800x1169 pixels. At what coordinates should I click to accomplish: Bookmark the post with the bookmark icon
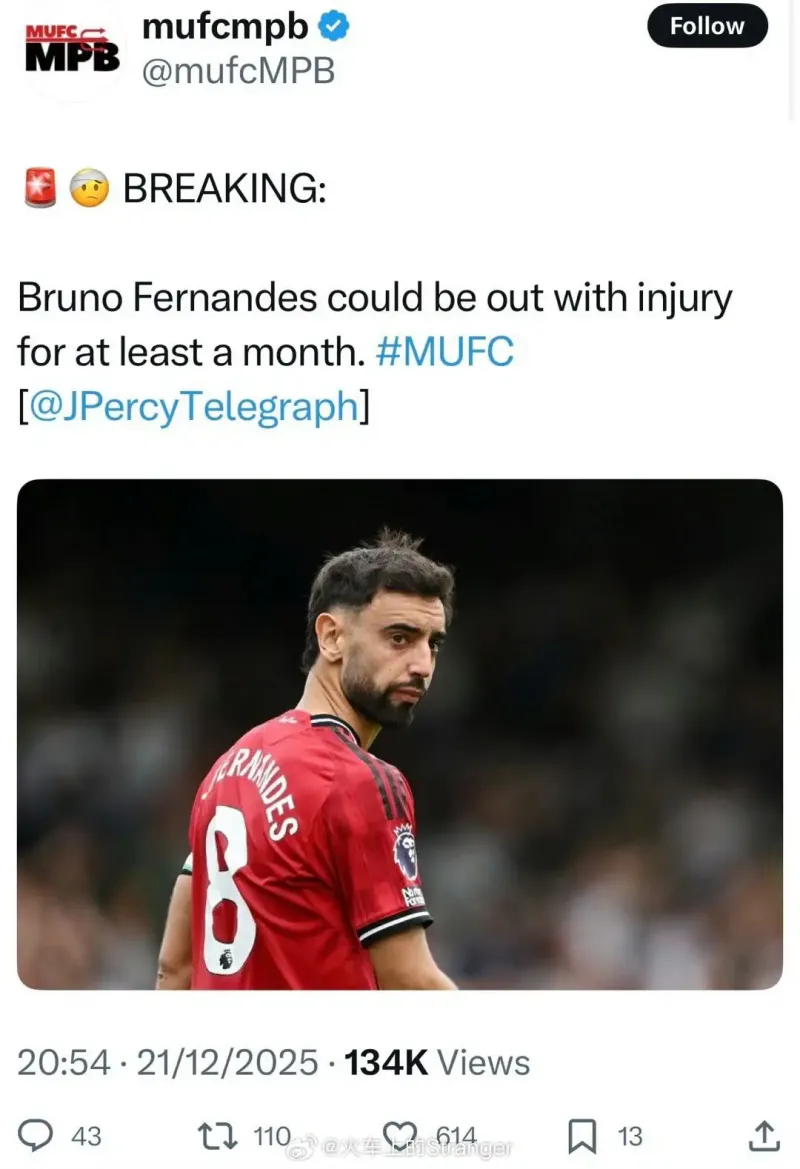(582, 1136)
